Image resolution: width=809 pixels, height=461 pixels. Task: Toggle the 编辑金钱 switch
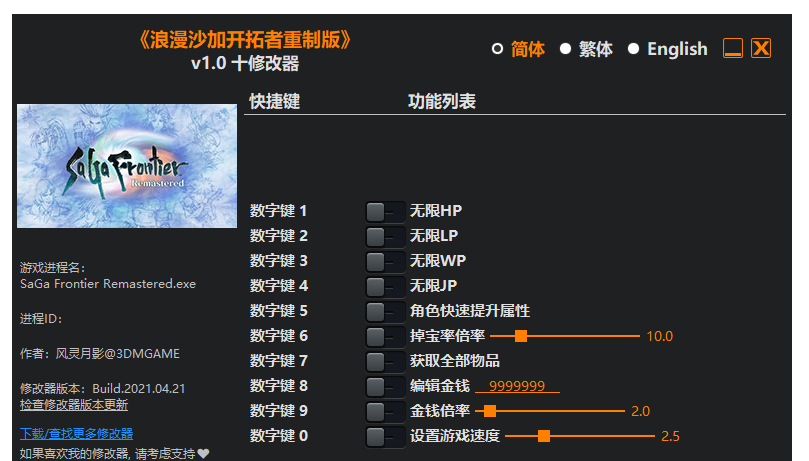pyautogui.click(x=385, y=387)
